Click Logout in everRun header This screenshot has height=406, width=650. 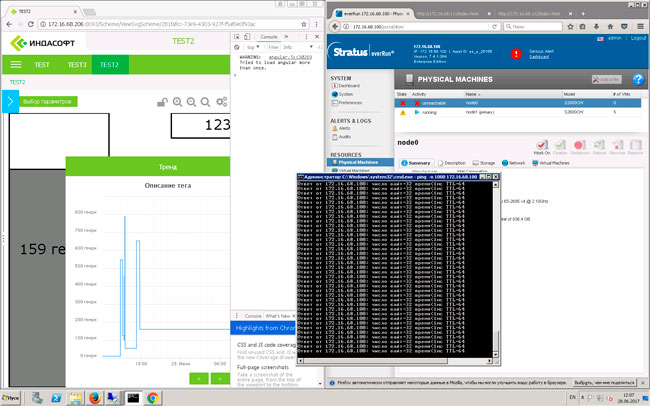638,38
